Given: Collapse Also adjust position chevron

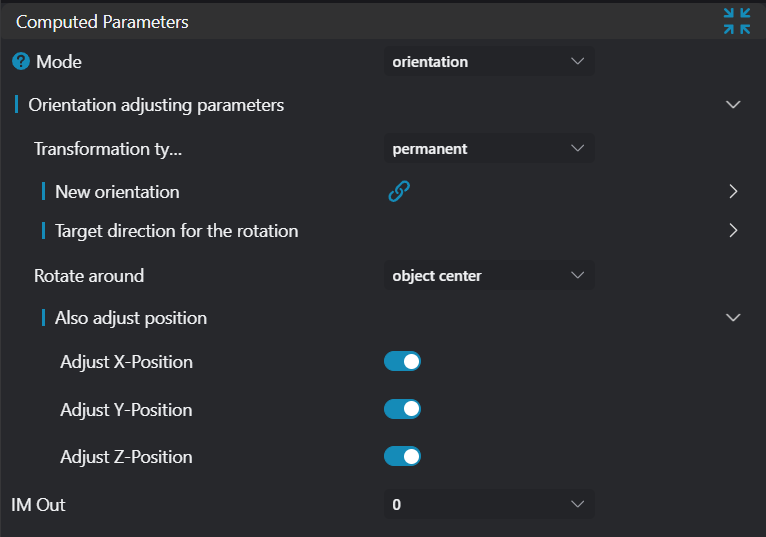Looking at the screenshot, I should 733,317.
